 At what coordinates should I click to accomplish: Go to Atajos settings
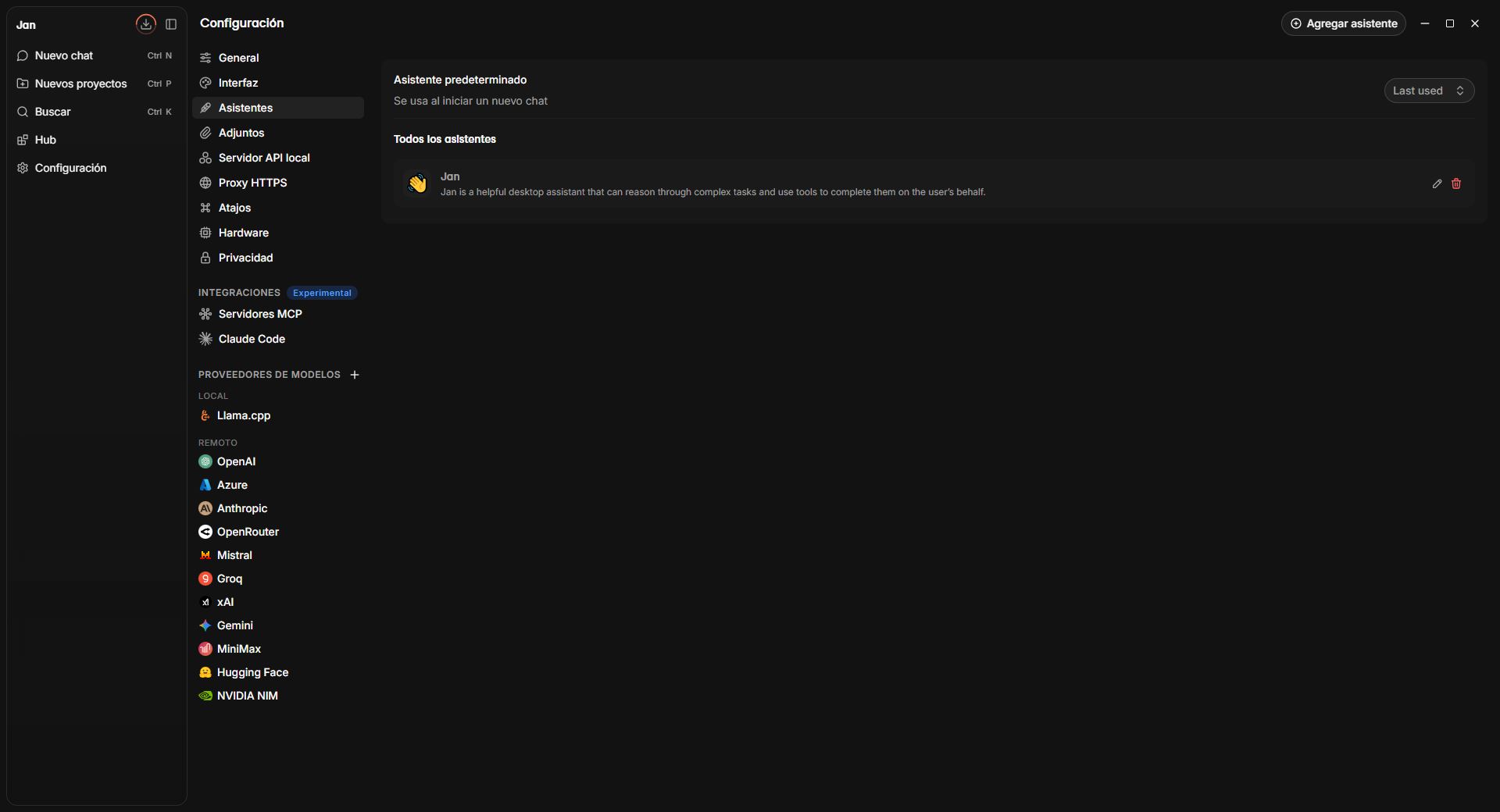[278, 208]
